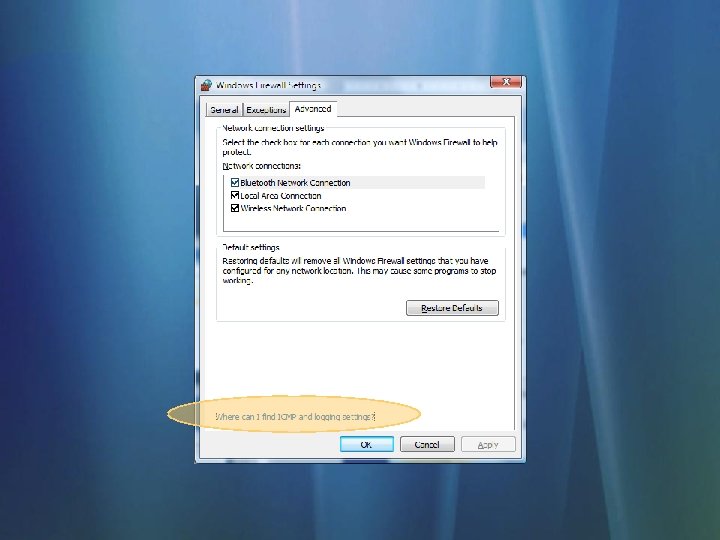Viewport: 720px width, 540px height.
Task: Close the Windows Firewall Settings dialog
Action: tap(506, 82)
